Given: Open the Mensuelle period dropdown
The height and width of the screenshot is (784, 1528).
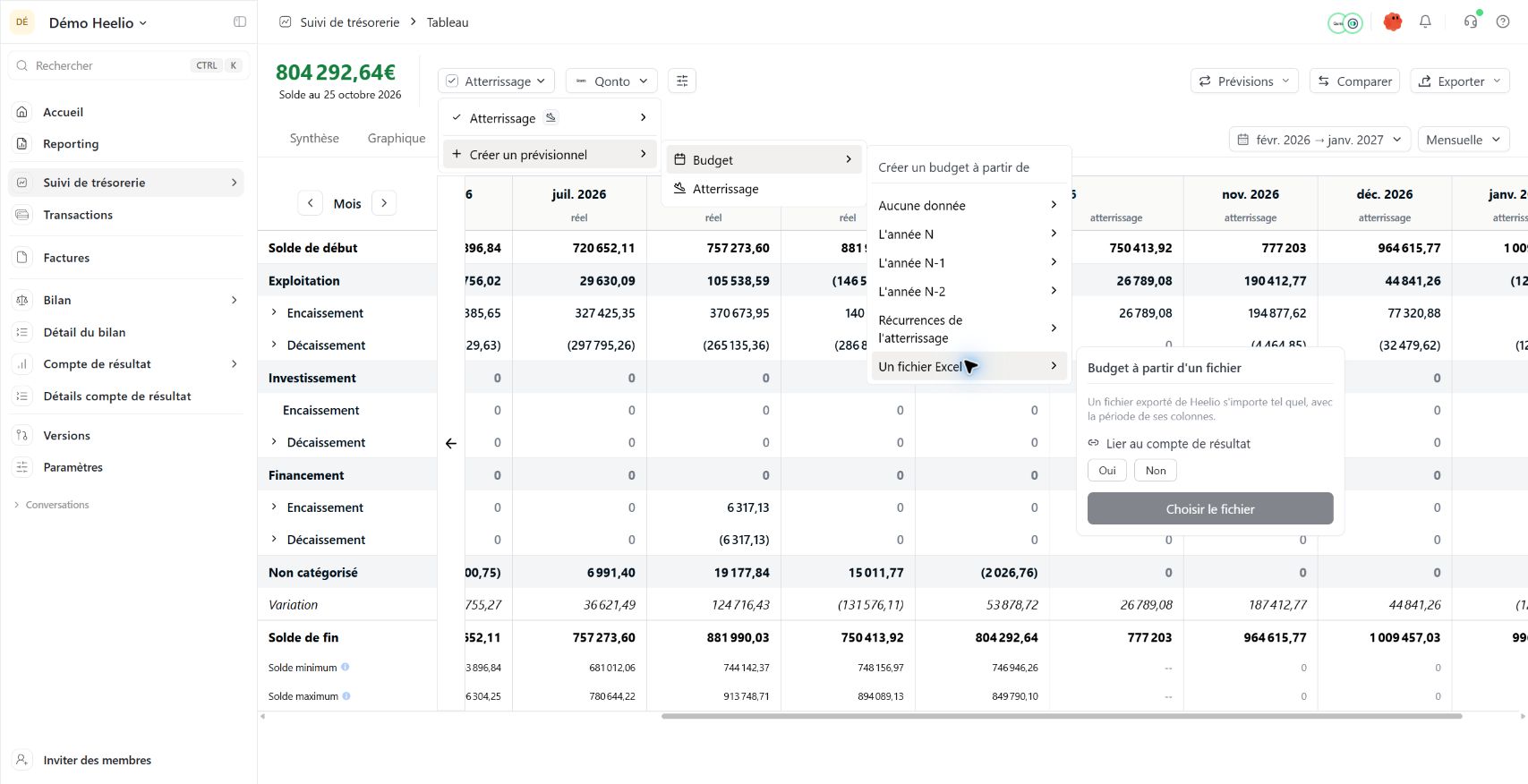Looking at the screenshot, I should [x=1463, y=140].
